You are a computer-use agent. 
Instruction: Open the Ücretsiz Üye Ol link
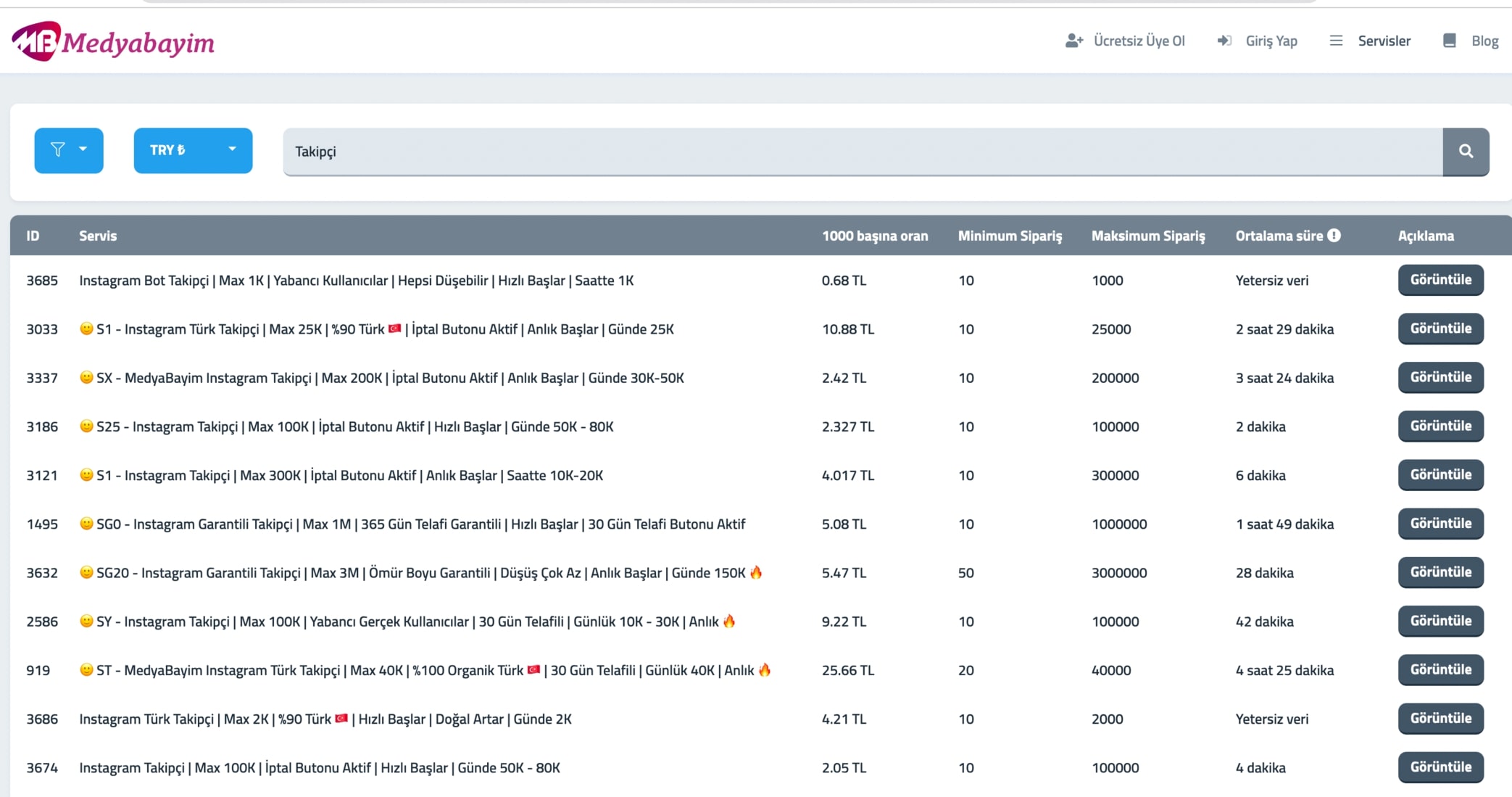click(x=1139, y=41)
